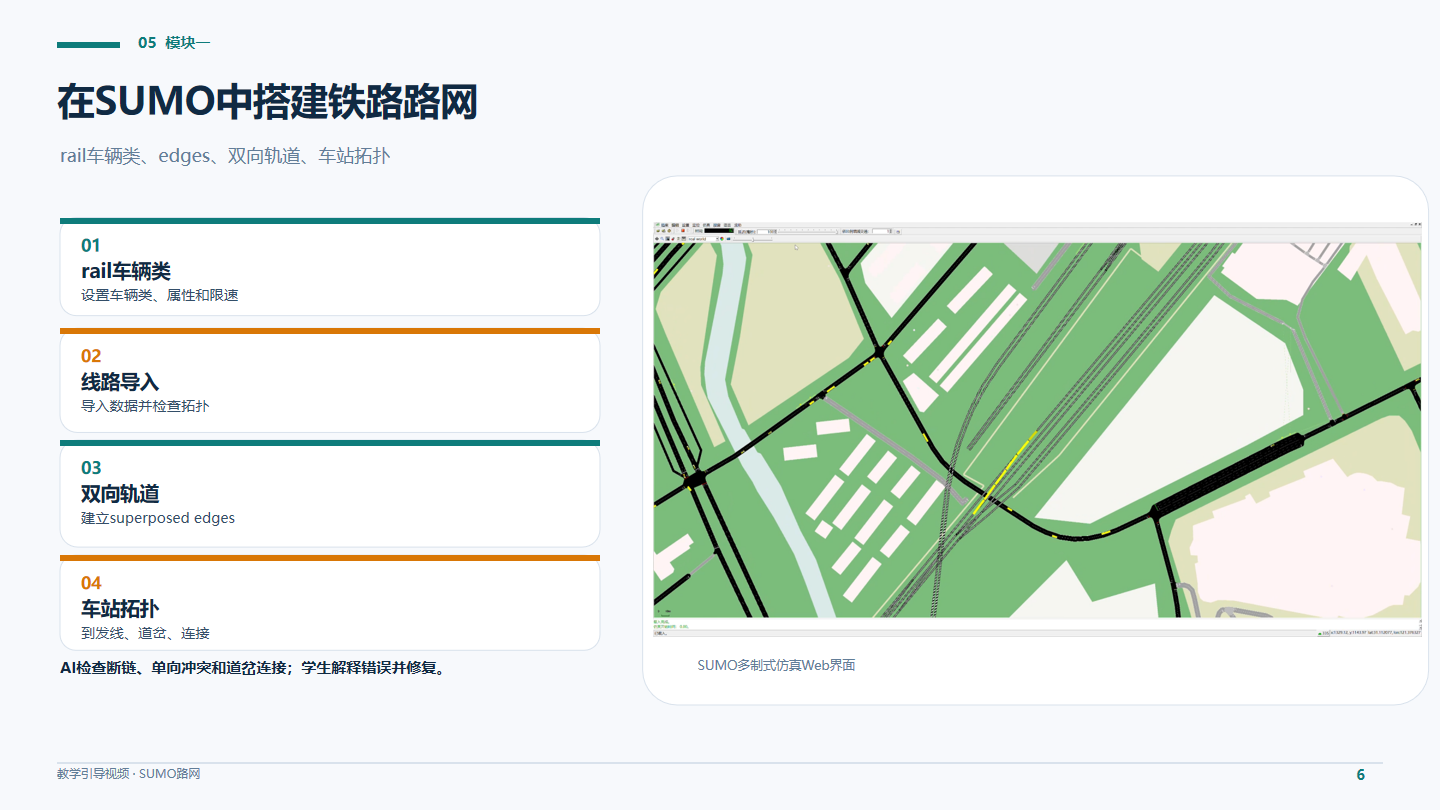Screen dimensions: 1440x810
Task: Click the step number "02"
Action: pos(91,356)
